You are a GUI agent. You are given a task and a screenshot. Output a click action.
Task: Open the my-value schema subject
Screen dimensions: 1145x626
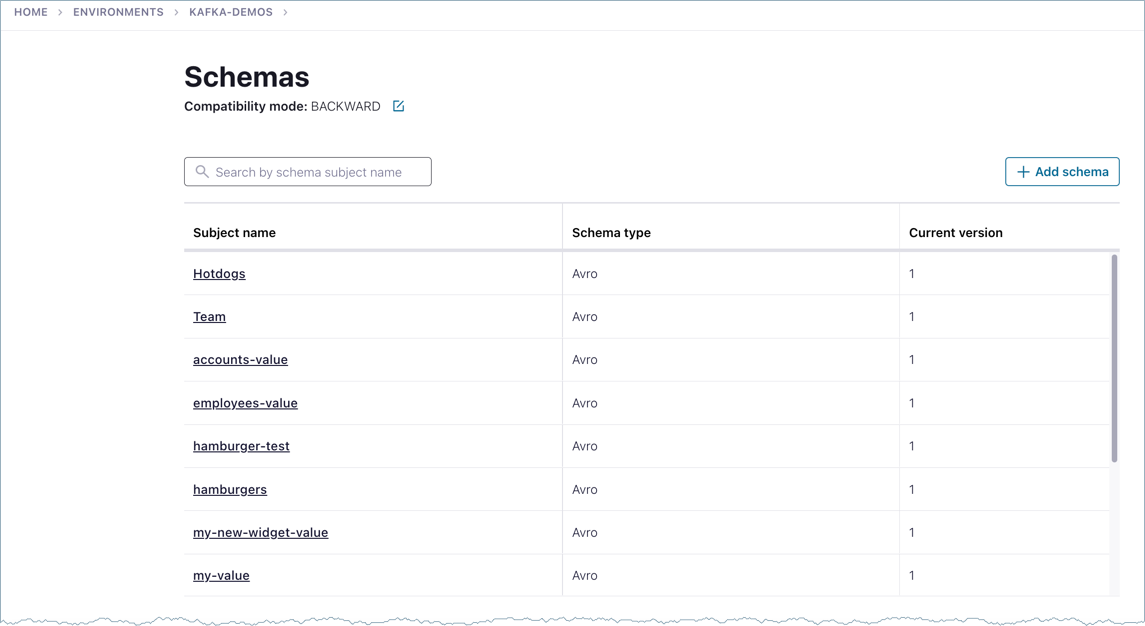coord(221,575)
